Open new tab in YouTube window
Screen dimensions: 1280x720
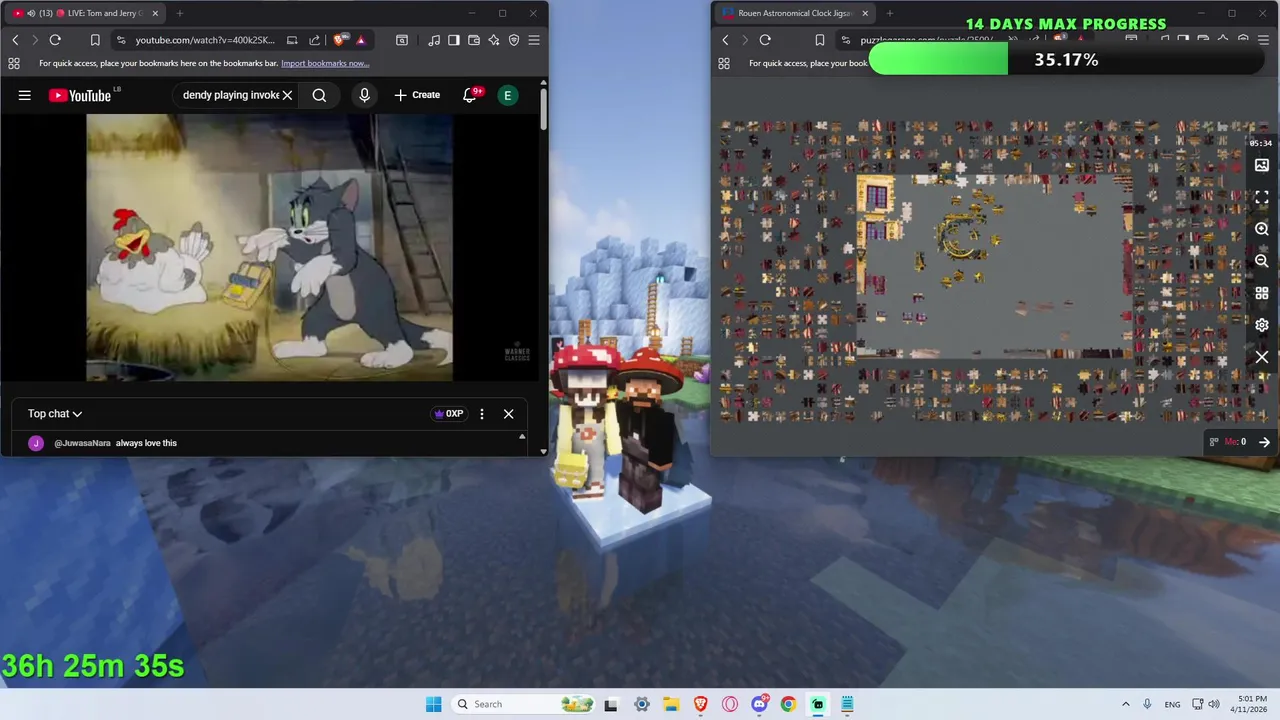point(180,13)
